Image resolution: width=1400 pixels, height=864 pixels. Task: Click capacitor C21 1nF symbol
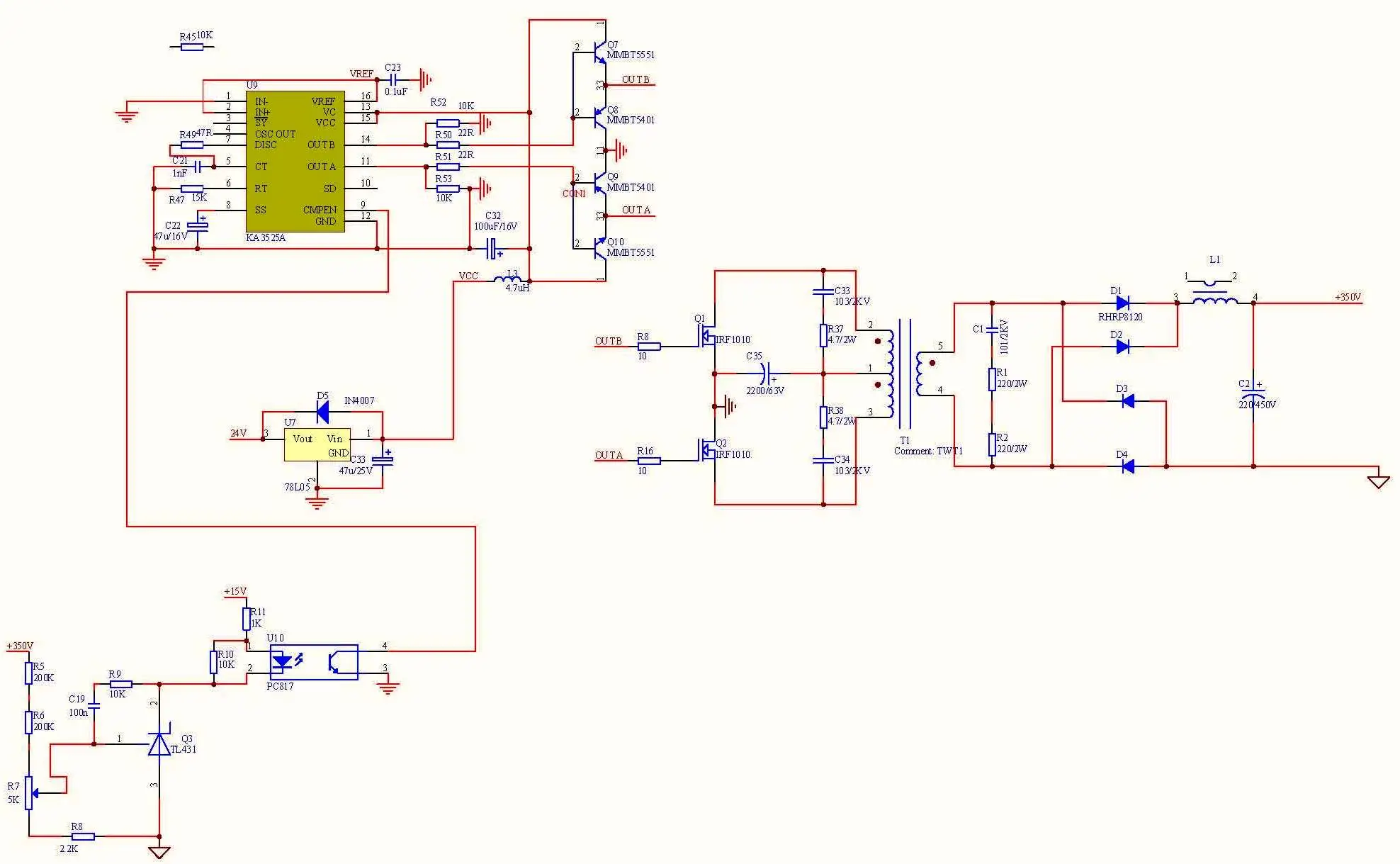pos(198,167)
